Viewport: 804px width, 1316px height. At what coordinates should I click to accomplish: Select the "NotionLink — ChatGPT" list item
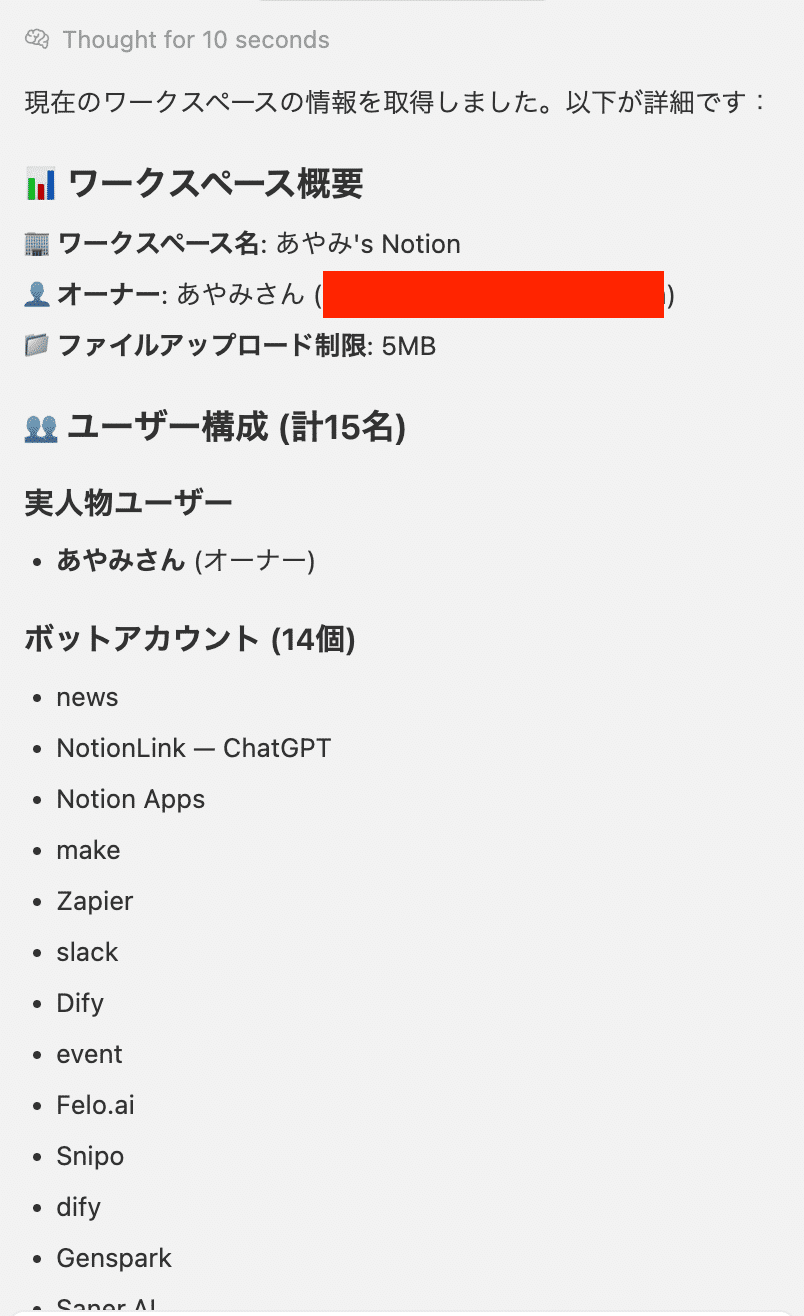click(x=193, y=748)
